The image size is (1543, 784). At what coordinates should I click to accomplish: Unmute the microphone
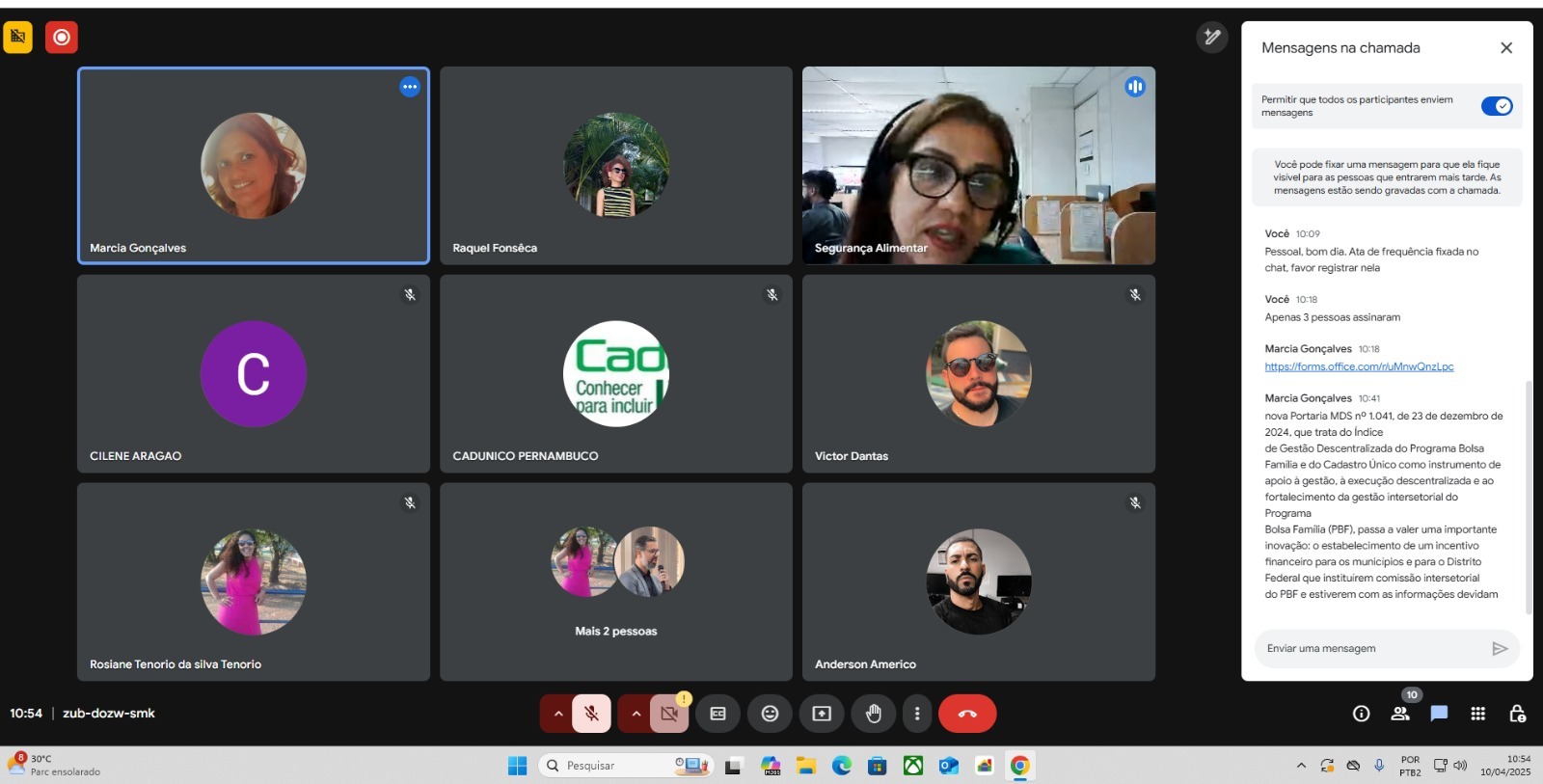click(x=591, y=714)
